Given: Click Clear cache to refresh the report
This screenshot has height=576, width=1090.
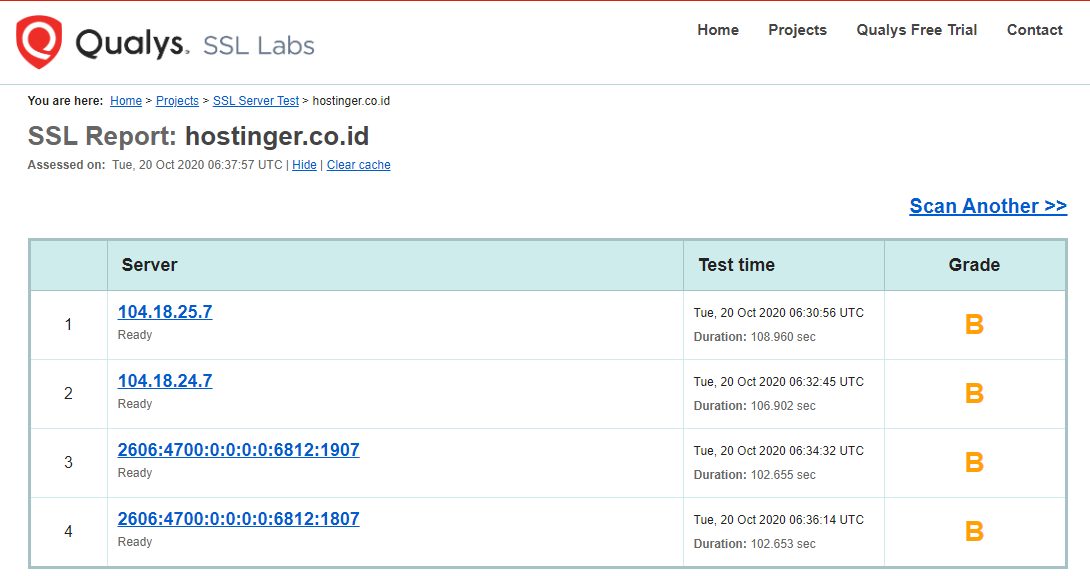Looking at the screenshot, I should 358,164.
